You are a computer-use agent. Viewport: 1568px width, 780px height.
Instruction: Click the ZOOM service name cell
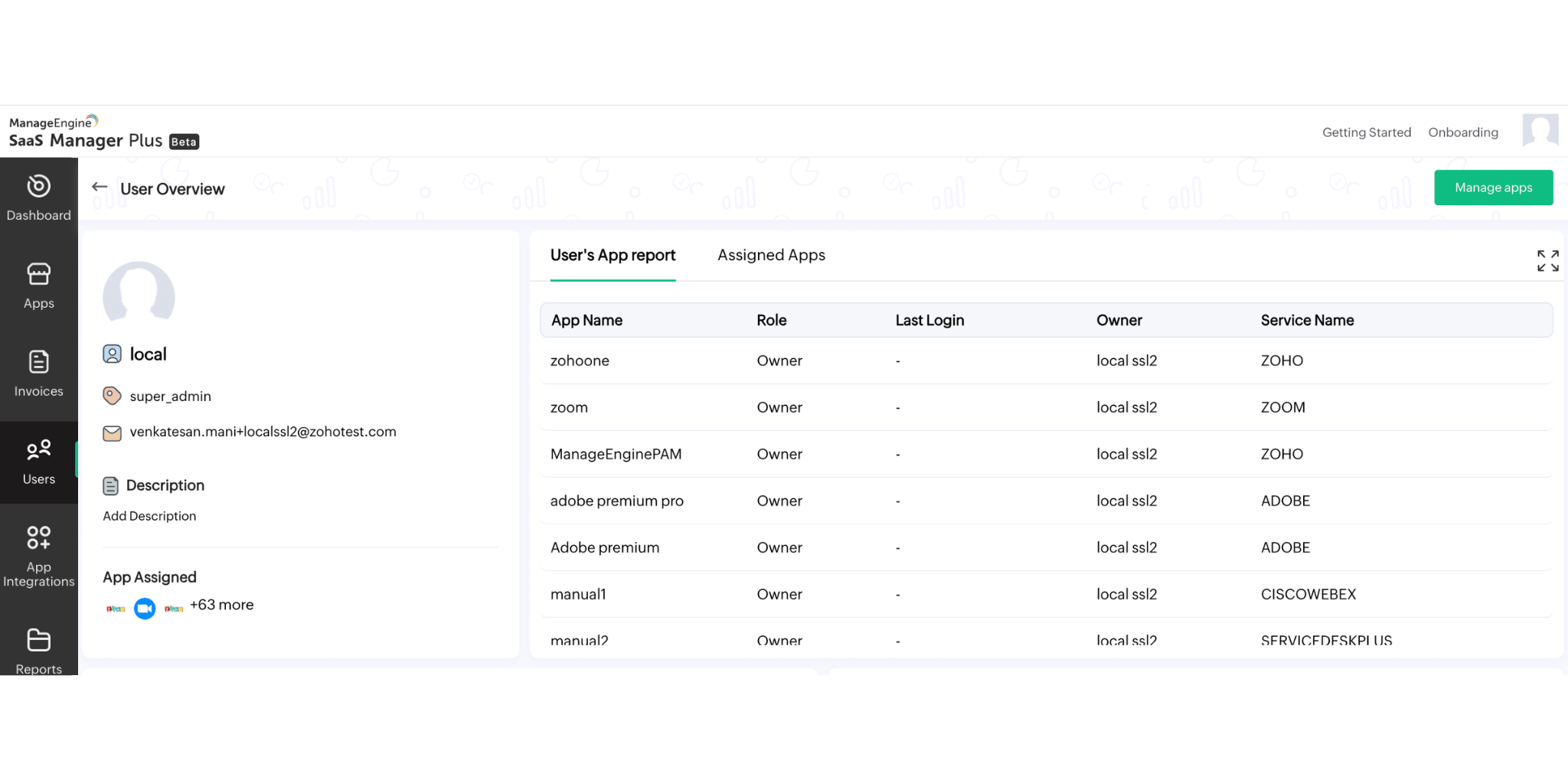1283,408
